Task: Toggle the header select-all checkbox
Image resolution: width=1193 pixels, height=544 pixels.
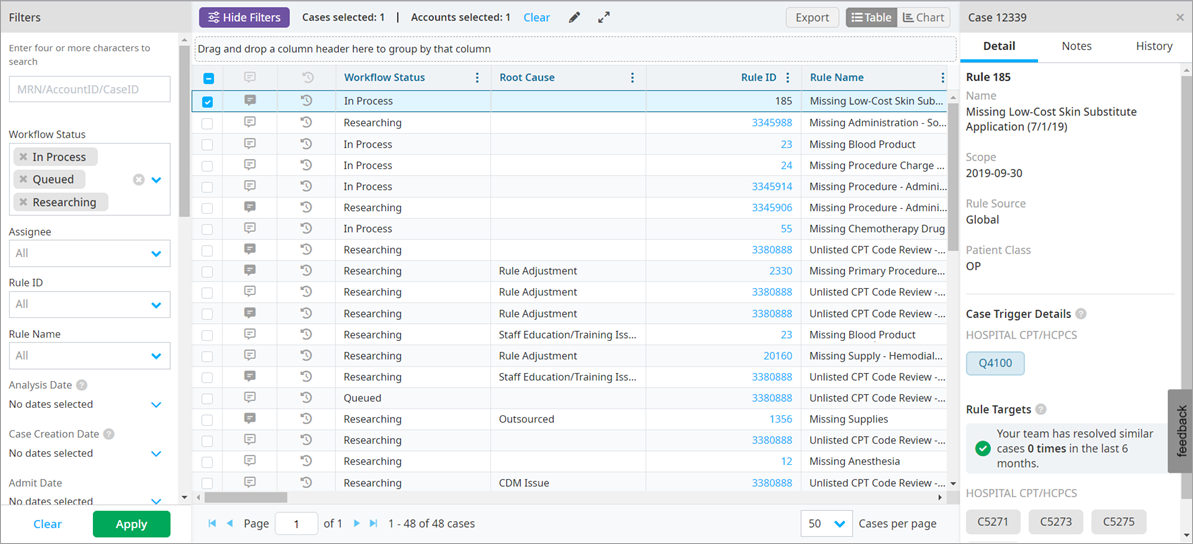Action: click(208, 78)
